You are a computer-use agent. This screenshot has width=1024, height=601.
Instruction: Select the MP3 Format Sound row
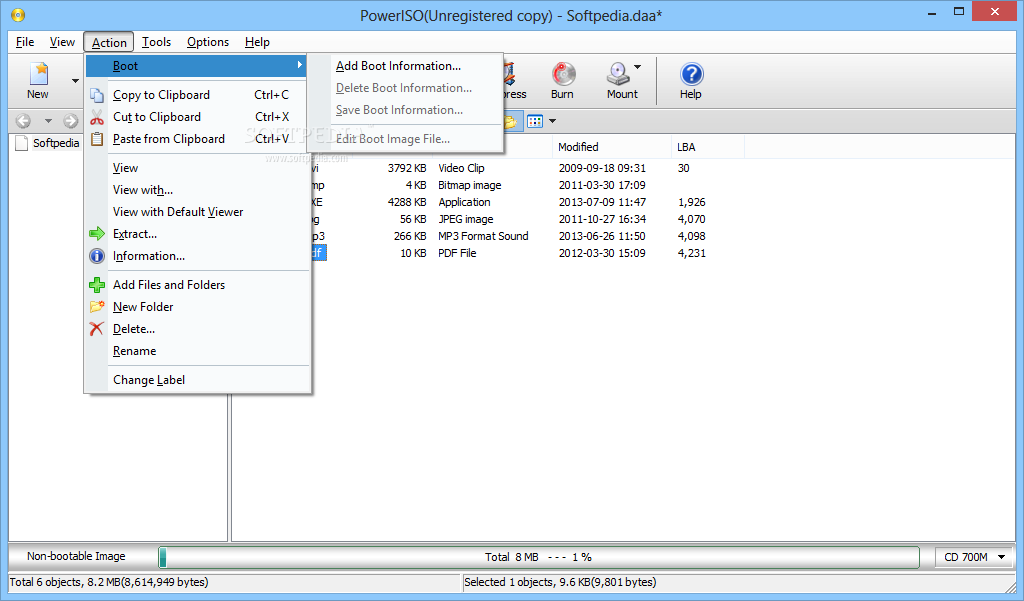[x=509, y=236]
